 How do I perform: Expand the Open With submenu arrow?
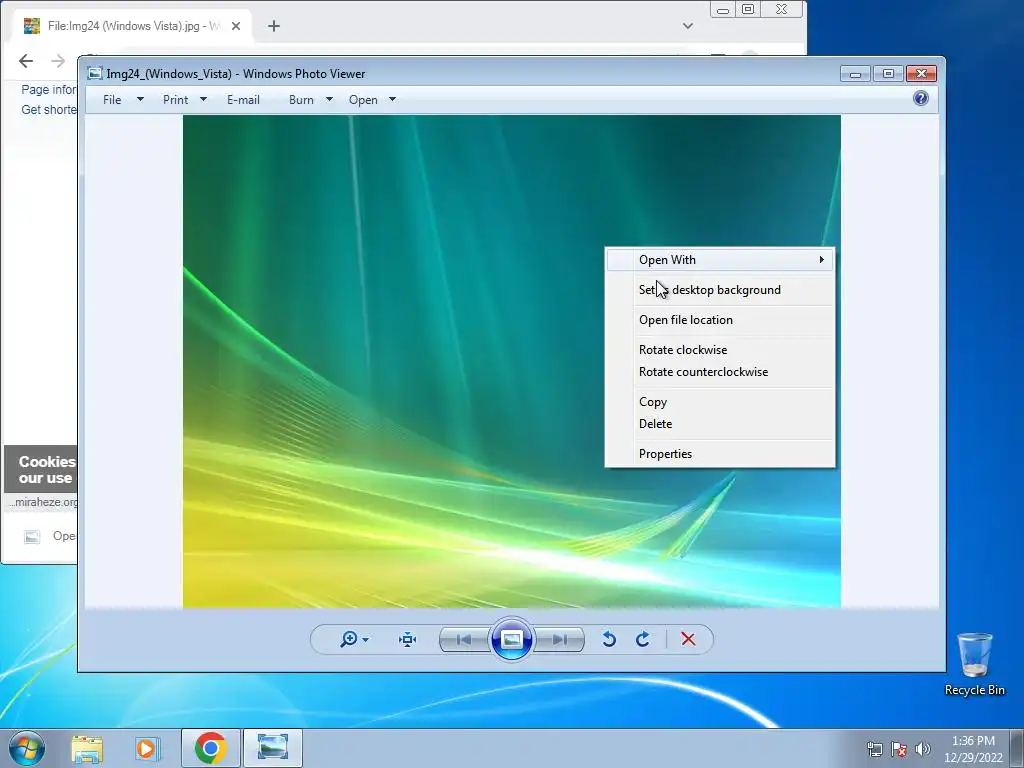point(822,260)
